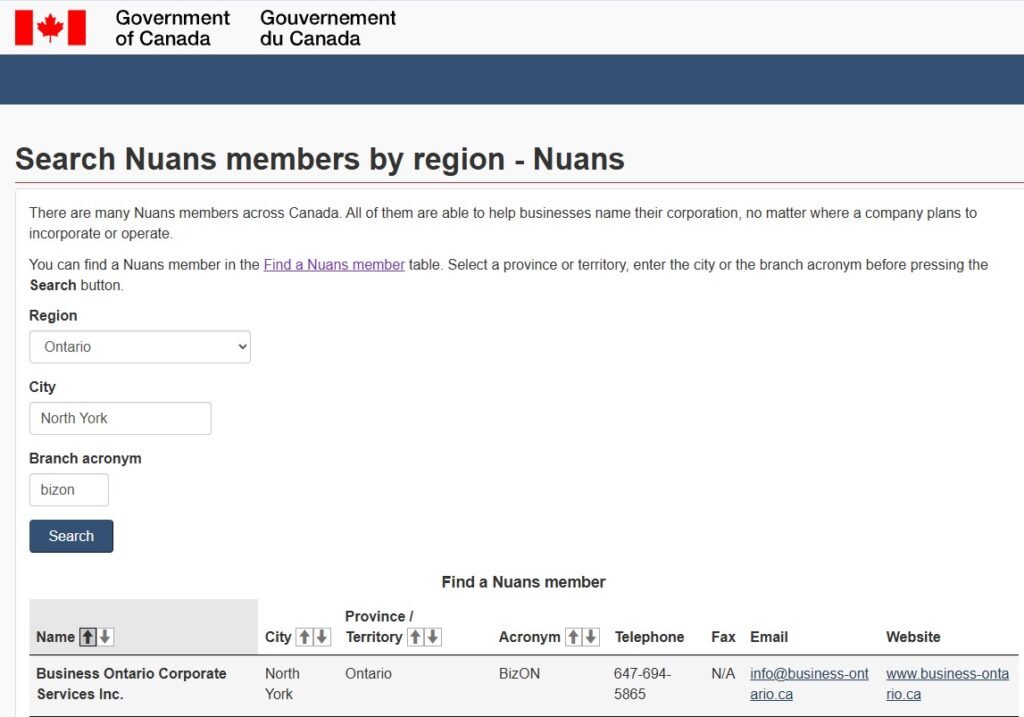Click the Canadian flag logo
Image resolution: width=1024 pixels, height=717 pixels.
tap(50, 27)
